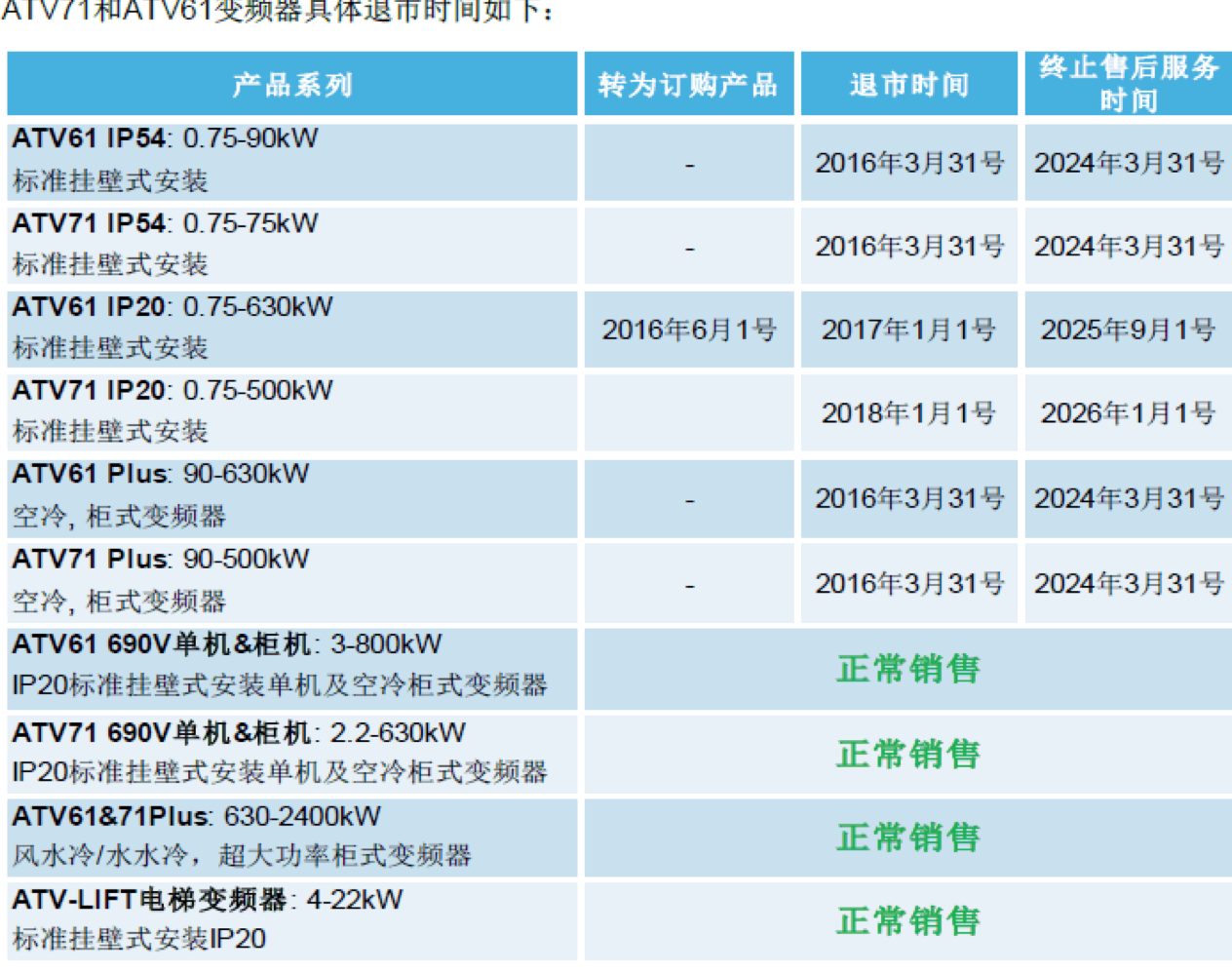Select 标准挂壁式安装 under ATV61 IP54

(110, 181)
